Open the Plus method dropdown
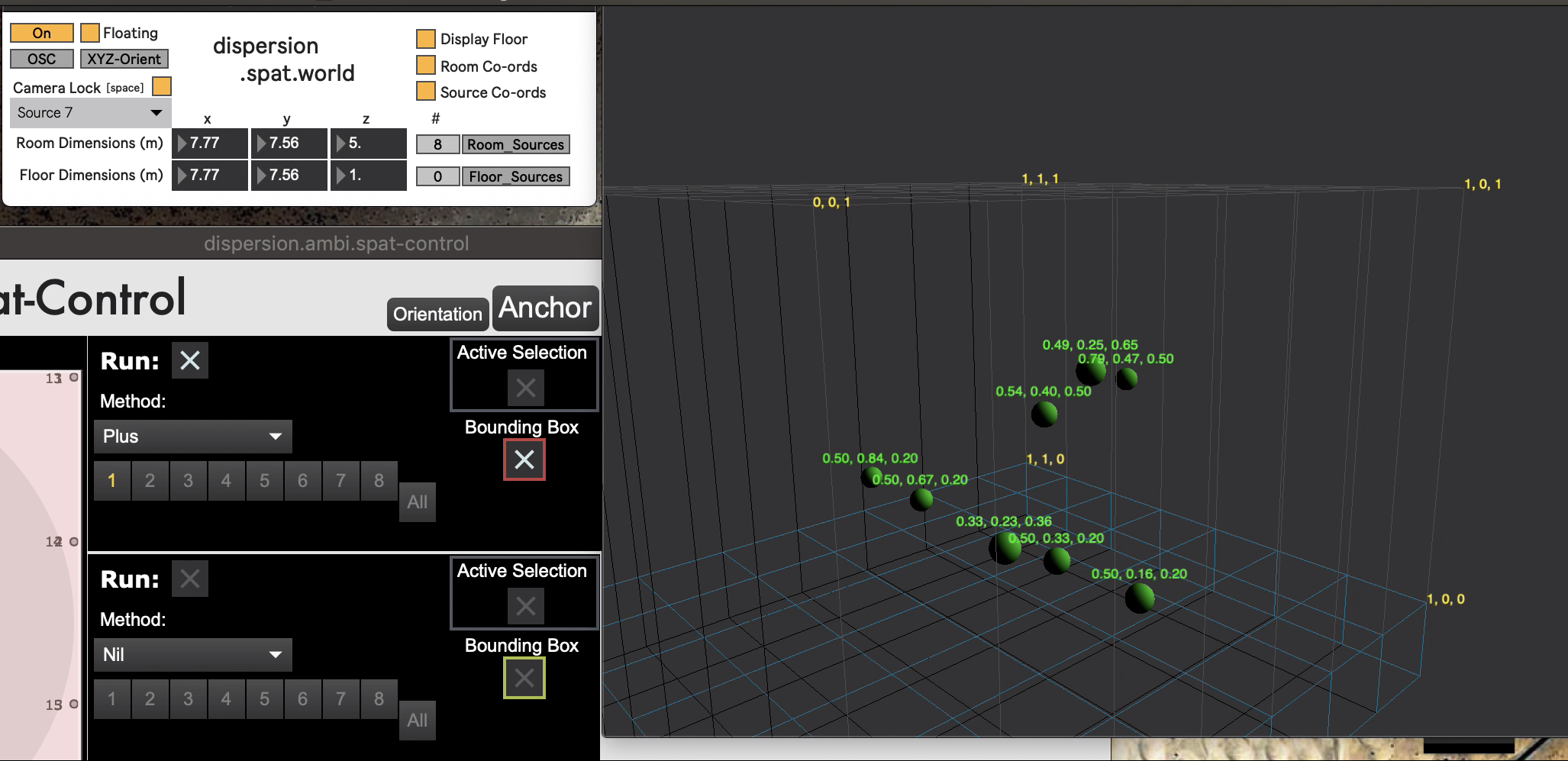Image resolution: width=1568 pixels, height=761 pixels. tap(192, 437)
